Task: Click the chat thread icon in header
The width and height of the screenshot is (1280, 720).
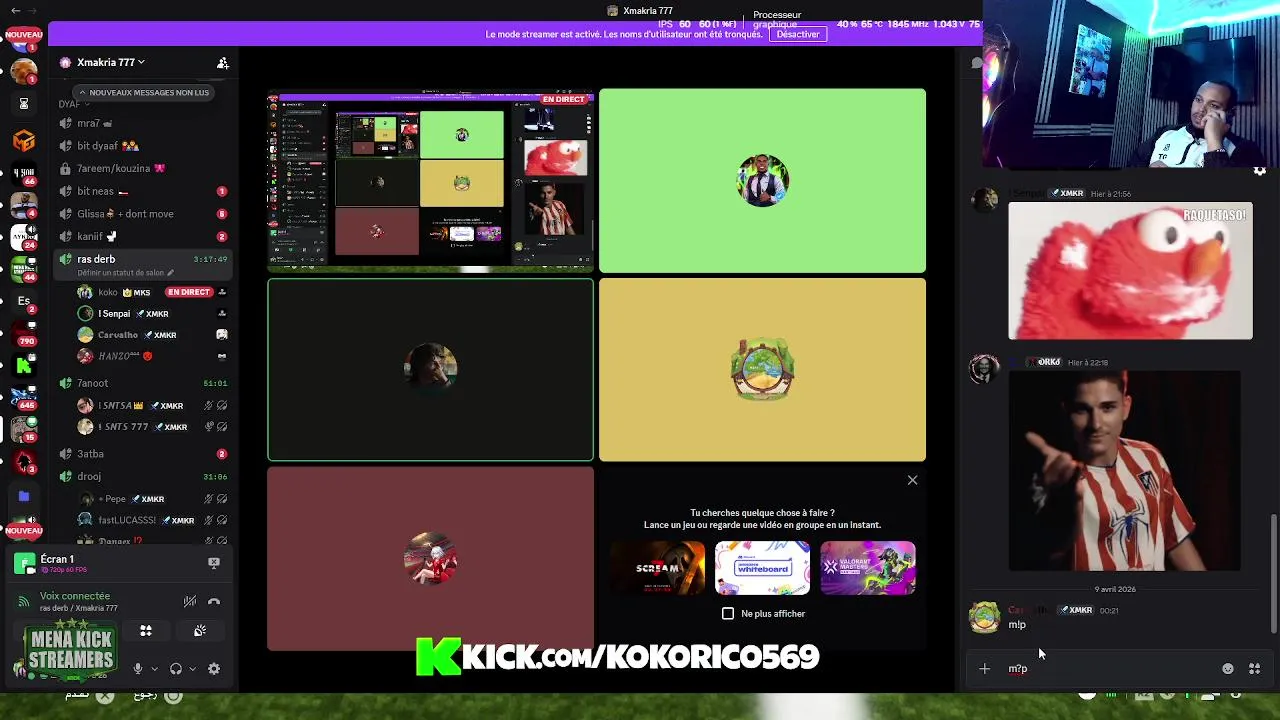Action: point(977,62)
